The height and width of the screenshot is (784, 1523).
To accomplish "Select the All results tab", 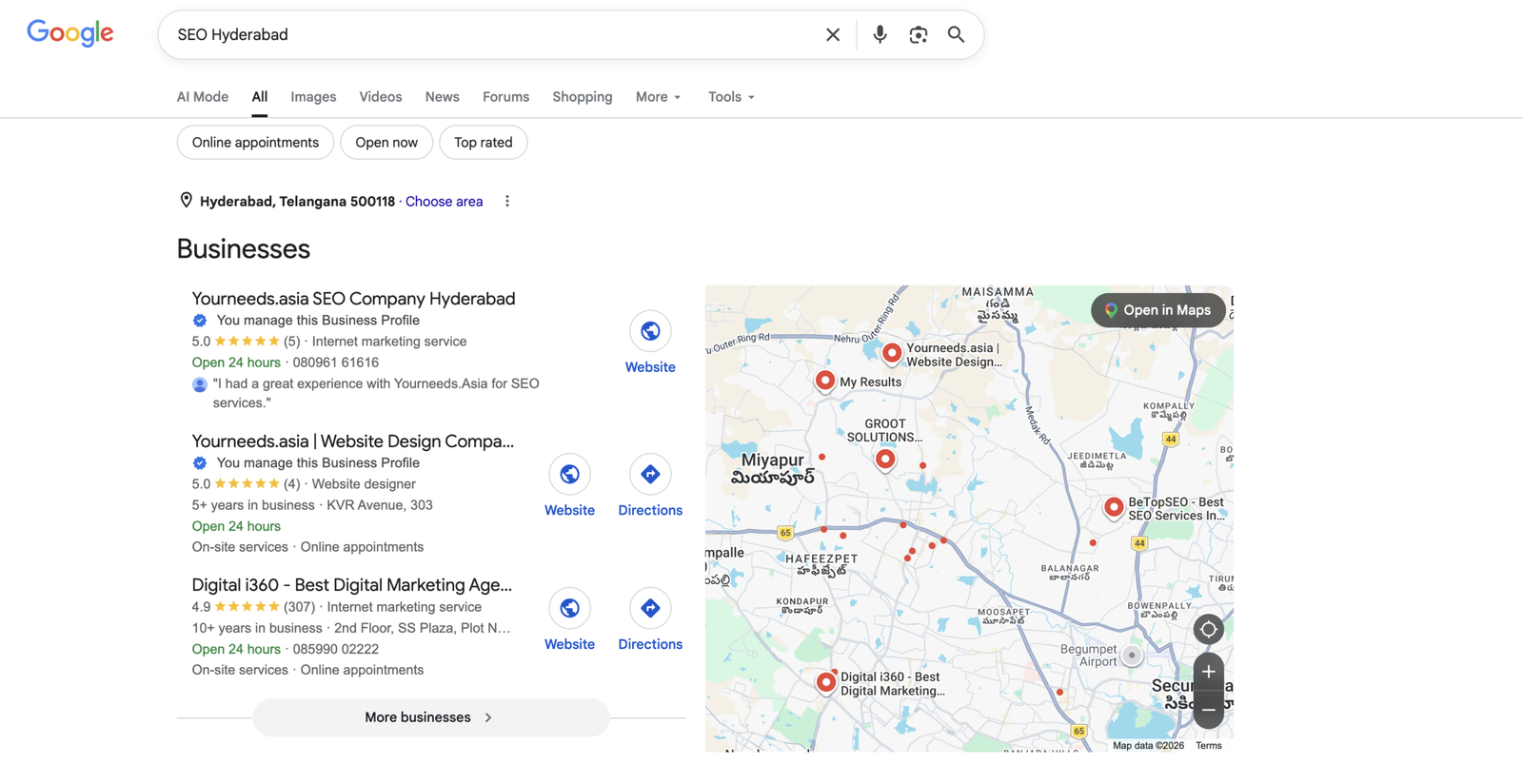I will pos(260,97).
